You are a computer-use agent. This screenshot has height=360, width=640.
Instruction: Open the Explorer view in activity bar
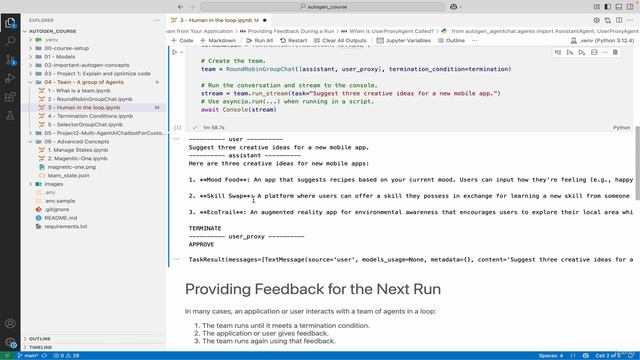[x=10, y=23]
